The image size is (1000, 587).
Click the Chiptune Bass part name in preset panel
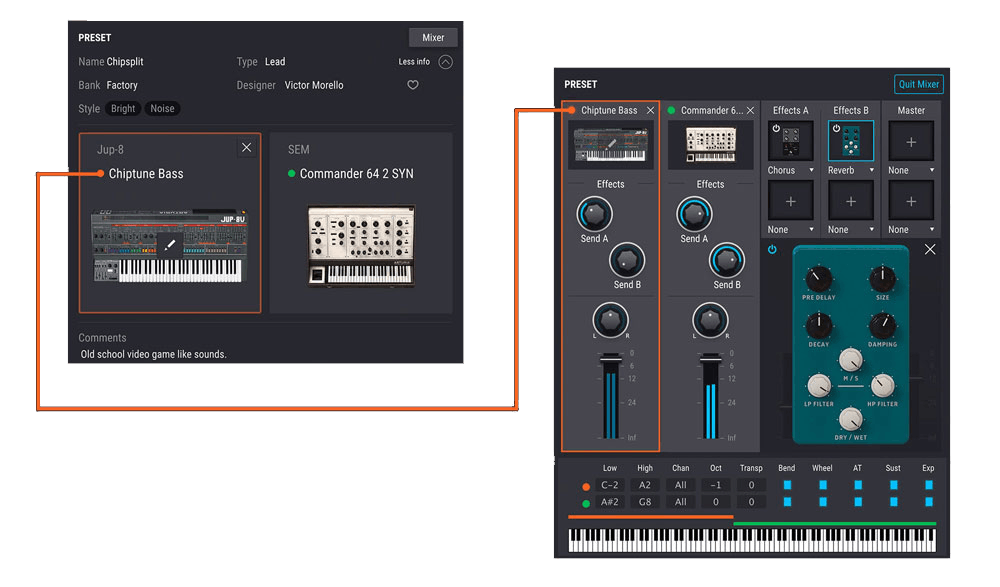[x=145, y=174]
